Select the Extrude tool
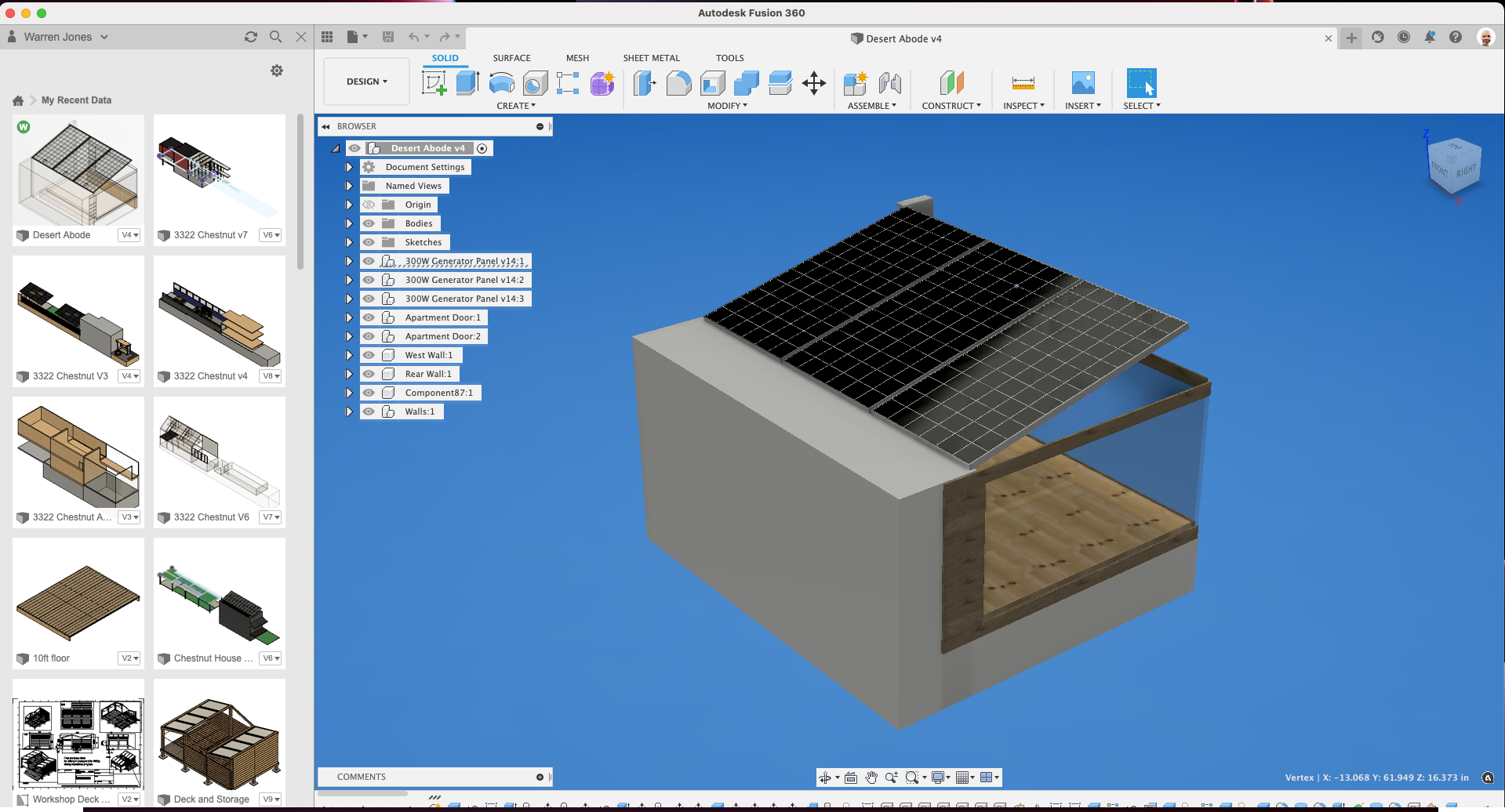This screenshot has width=1505, height=812. tap(467, 83)
